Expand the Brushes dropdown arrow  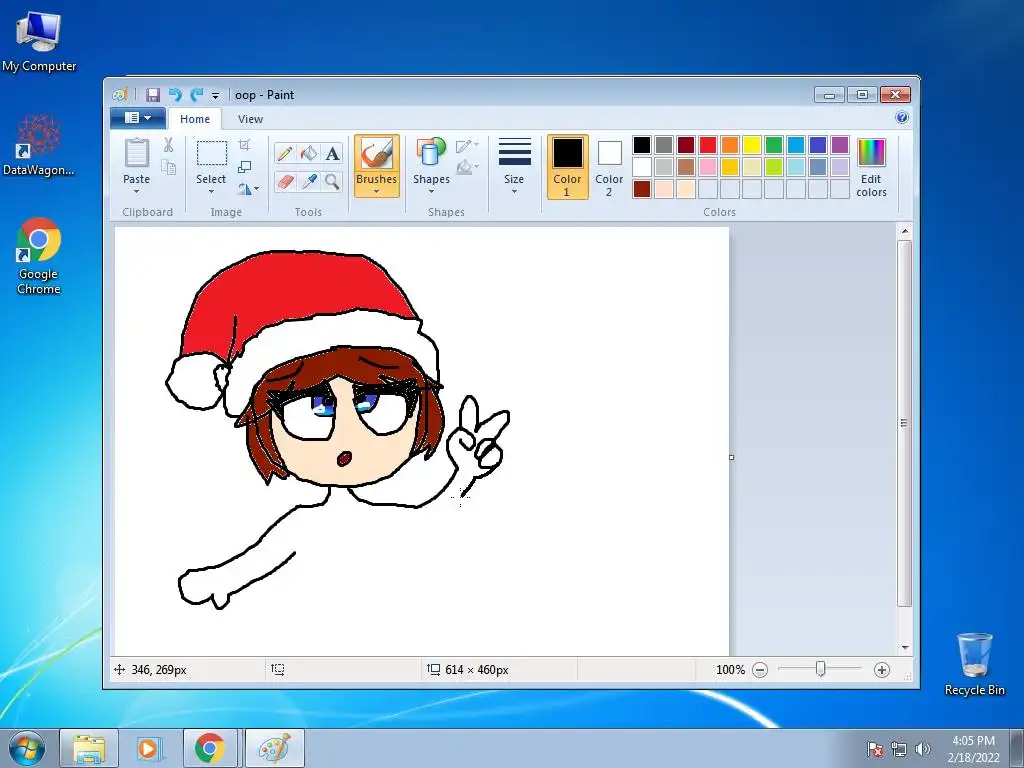coord(377,191)
